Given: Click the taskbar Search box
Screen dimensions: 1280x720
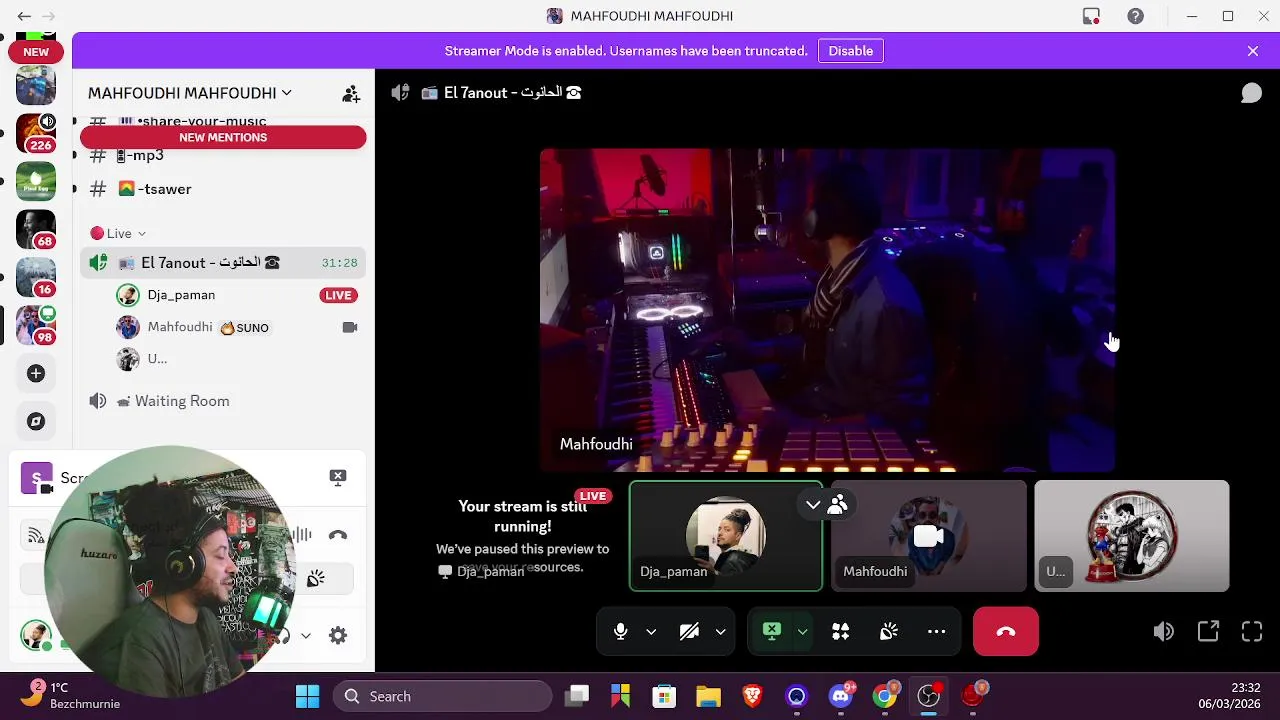Looking at the screenshot, I should (442, 696).
